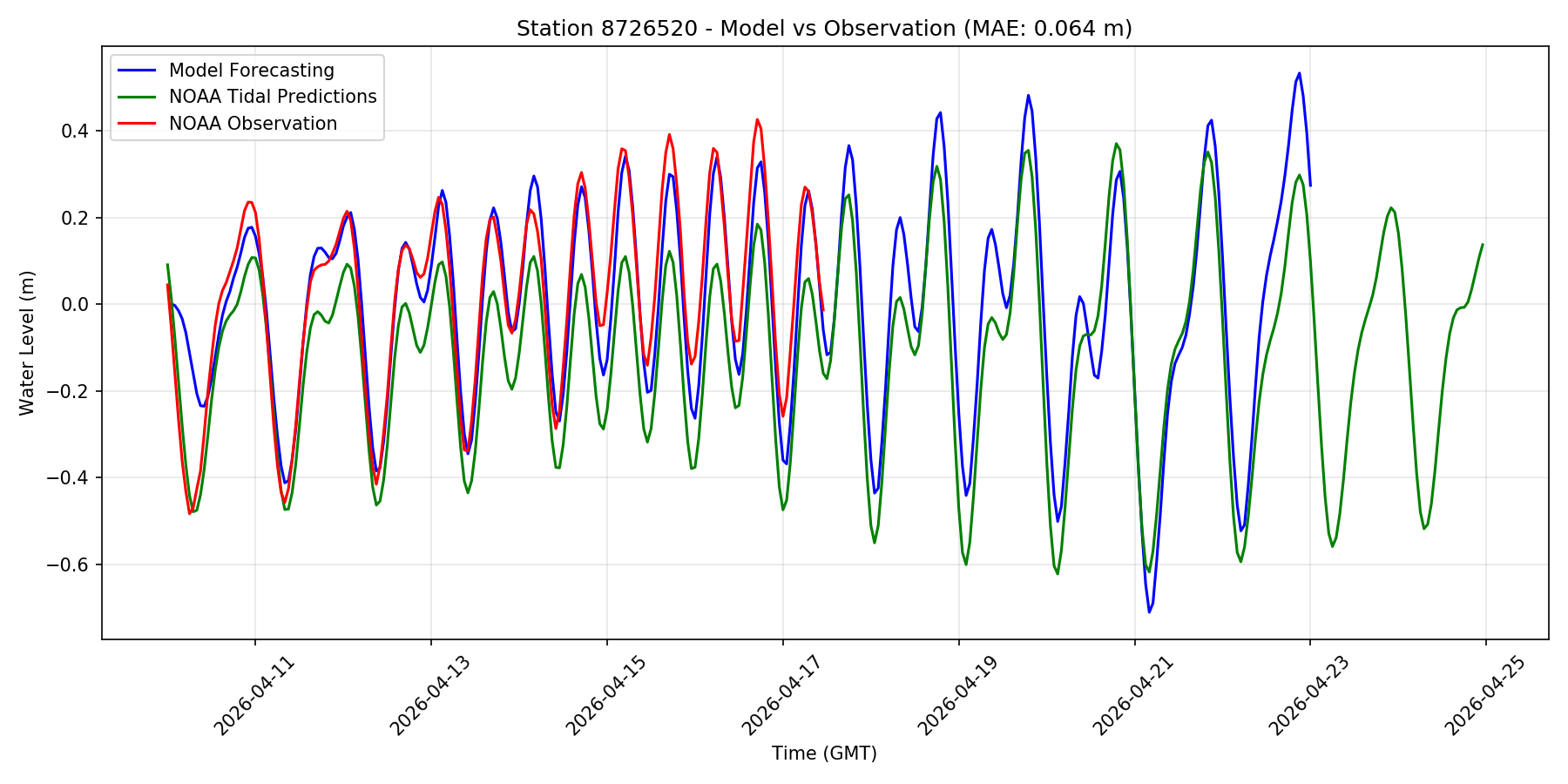
Task: Click the 2026-04-13 date tick label
Action: (x=432, y=695)
